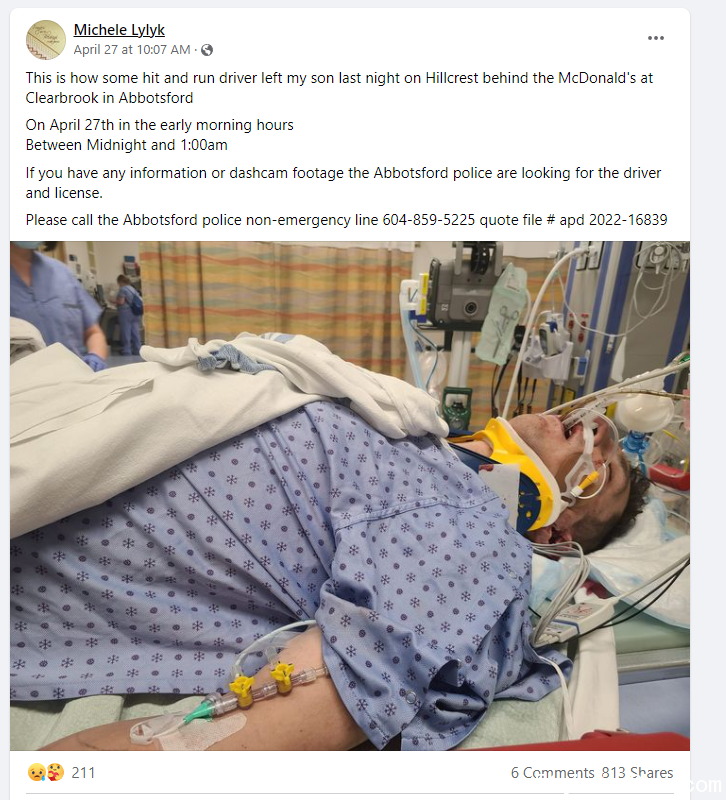This screenshot has height=800, width=726.
Task: Open the three-dot post options menu
Action: click(656, 38)
